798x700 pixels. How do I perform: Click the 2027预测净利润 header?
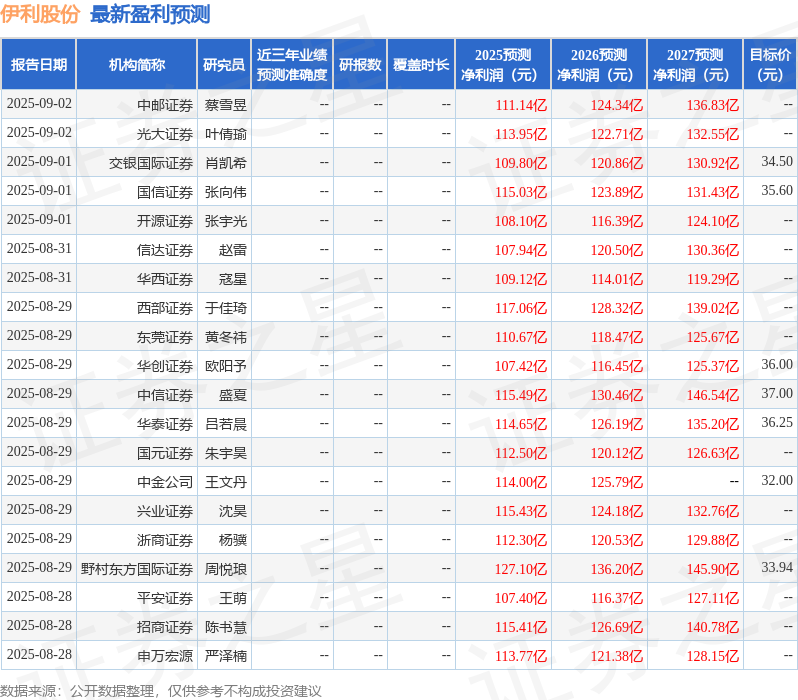tap(695, 65)
